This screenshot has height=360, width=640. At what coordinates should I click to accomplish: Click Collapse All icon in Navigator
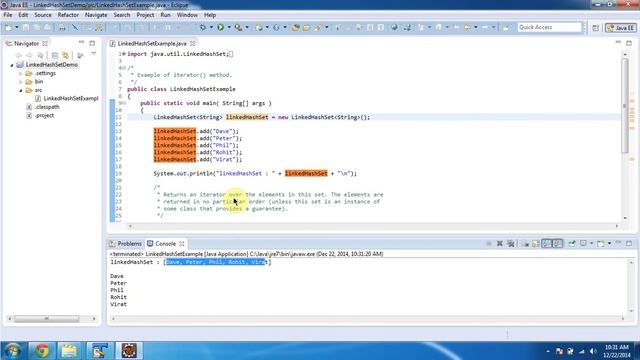click(55, 55)
